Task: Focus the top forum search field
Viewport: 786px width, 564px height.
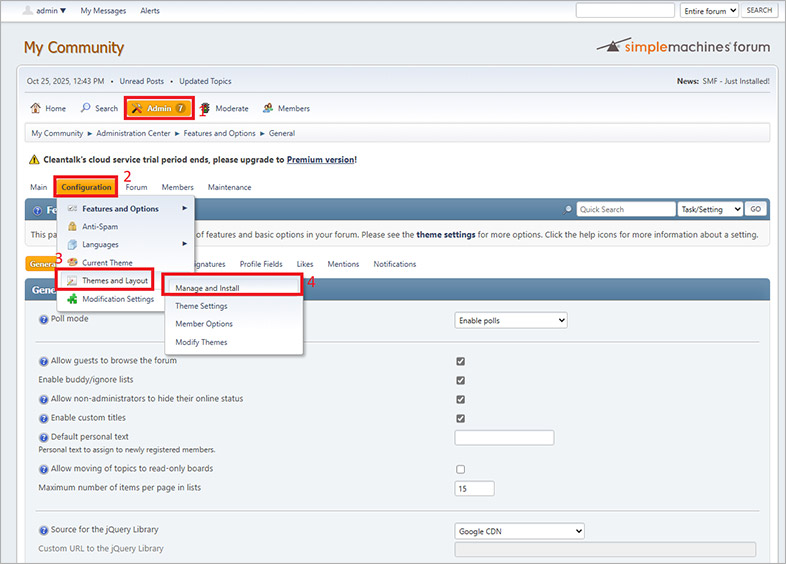Action: click(x=625, y=11)
